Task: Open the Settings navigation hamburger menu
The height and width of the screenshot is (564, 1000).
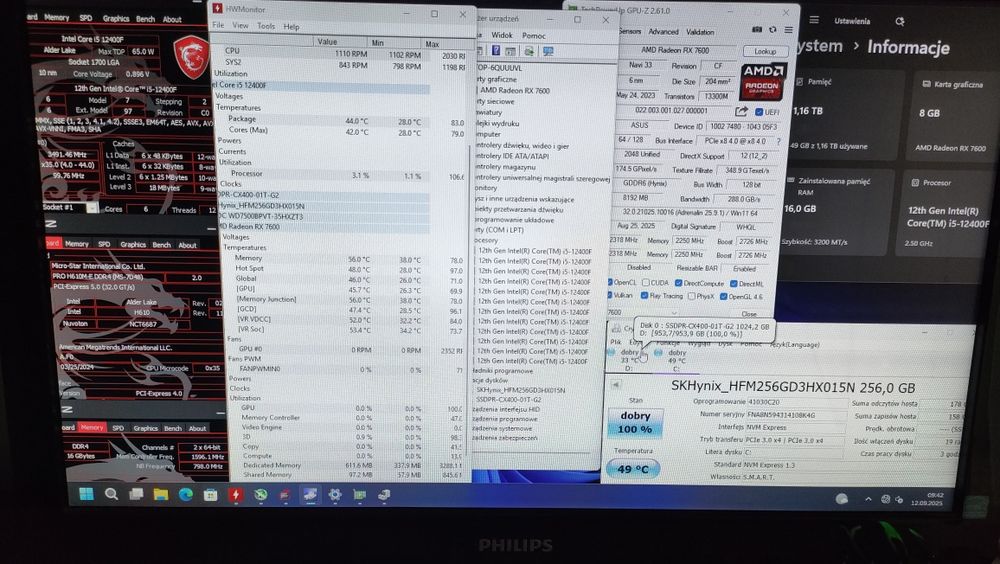Action: tap(814, 20)
